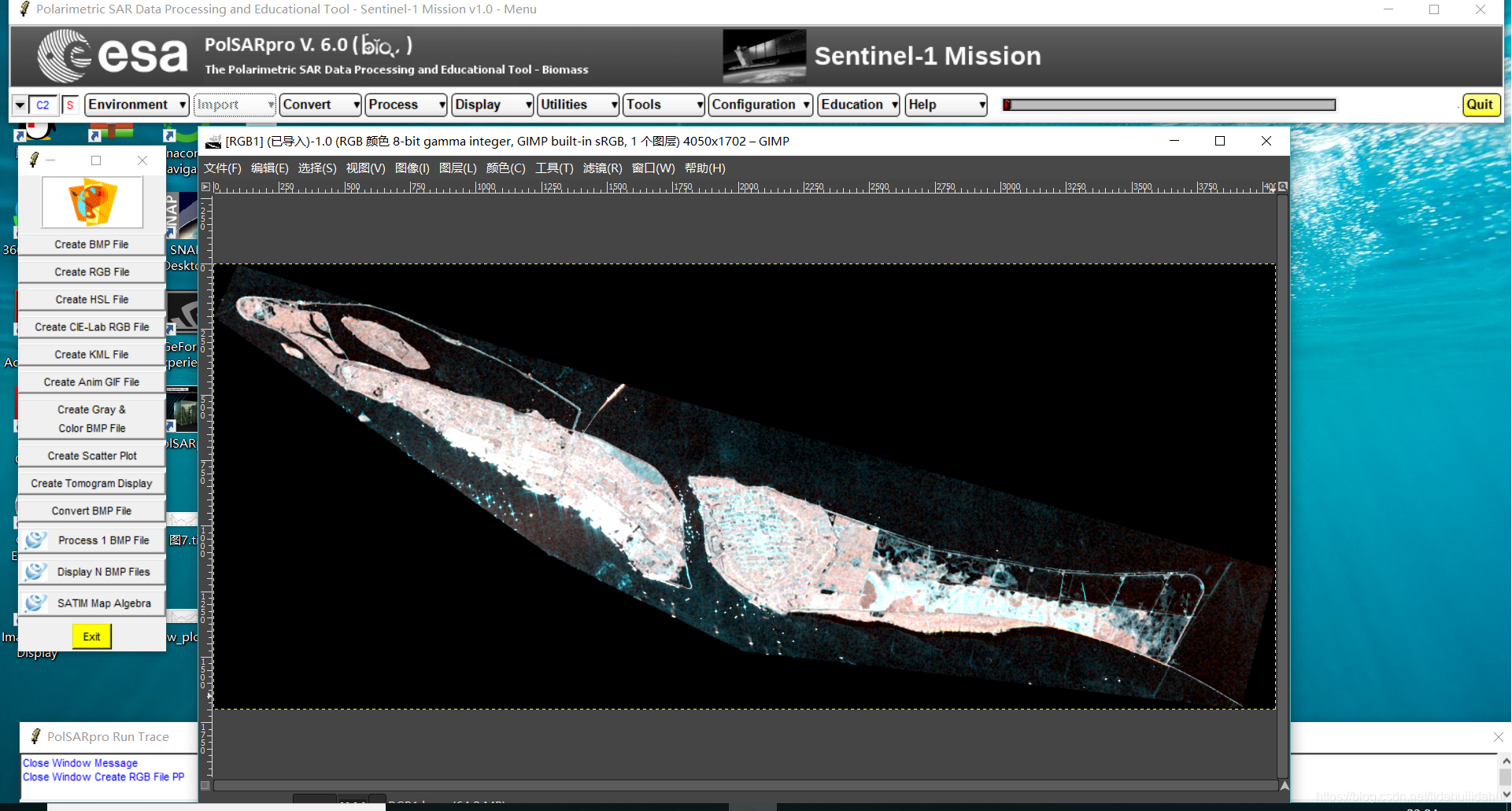Viewport: 1512px width, 811px height.
Task: Click the ESA logo in PolSARpro banner
Action: (x=113, y=56)
